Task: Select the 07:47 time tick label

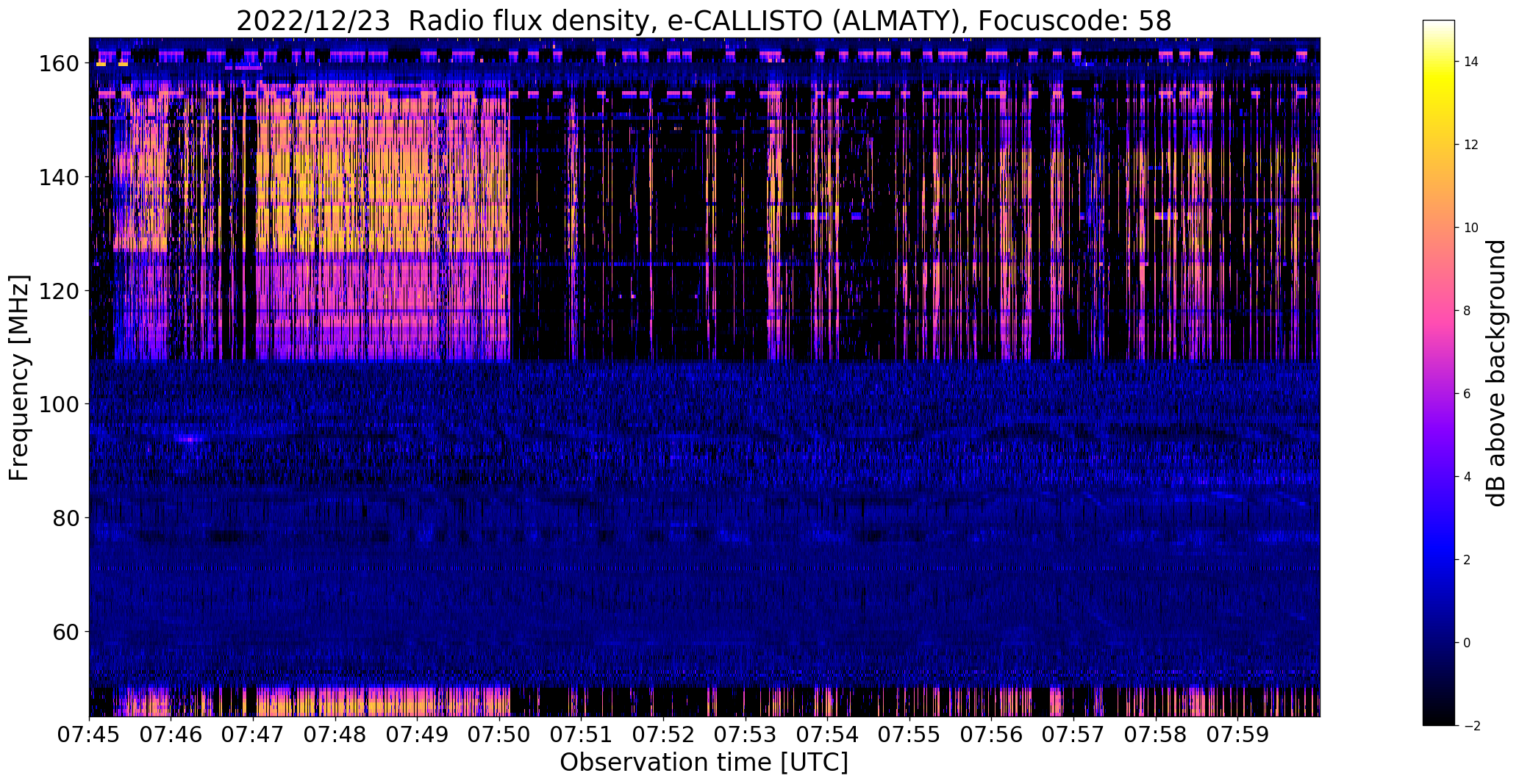Action: pyautogui.click(x=253, y=734)
